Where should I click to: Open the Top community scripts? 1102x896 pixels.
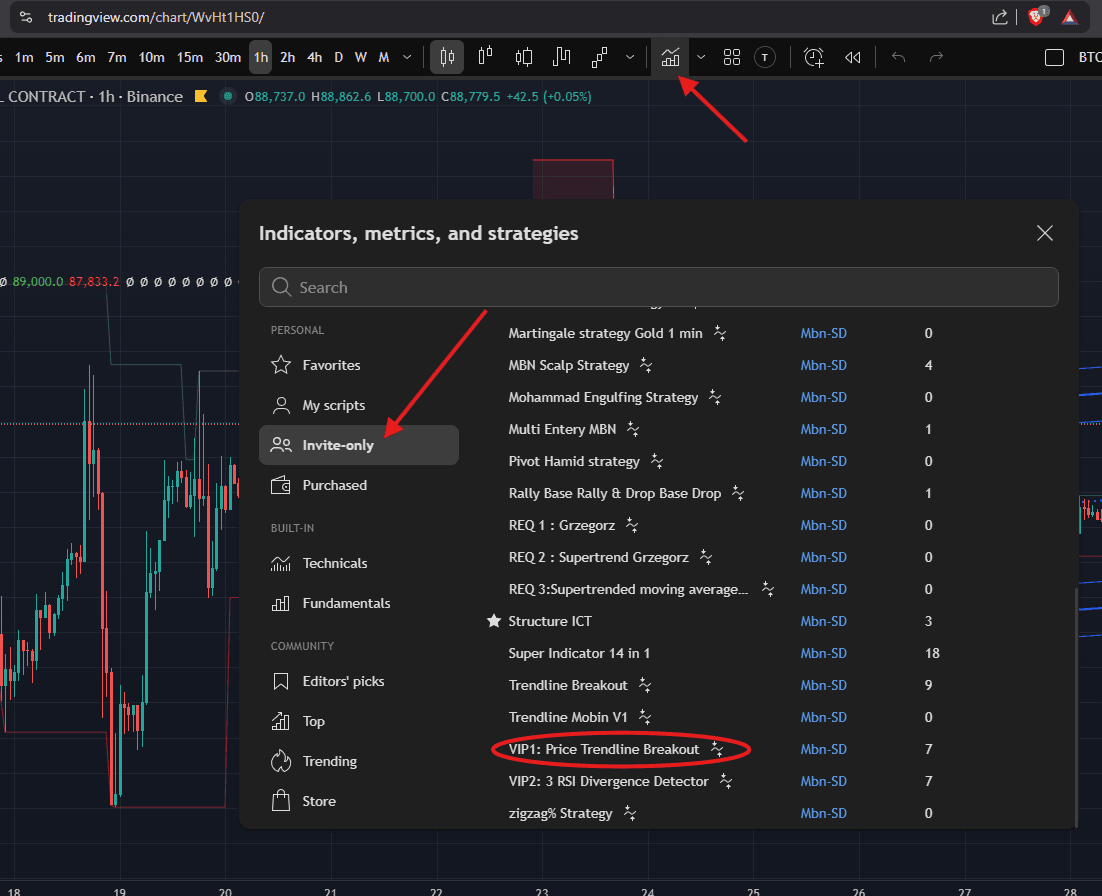point(358,721)
